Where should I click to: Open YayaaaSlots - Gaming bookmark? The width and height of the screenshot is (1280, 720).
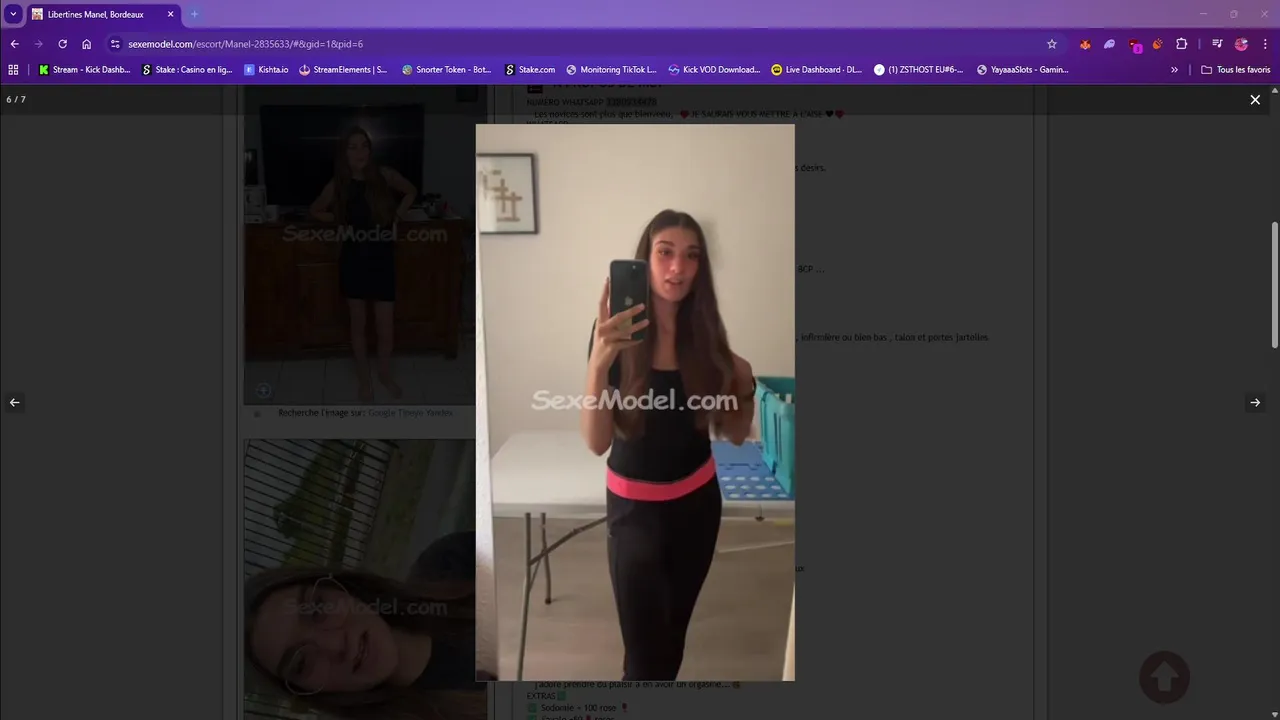click(1022, 70)
